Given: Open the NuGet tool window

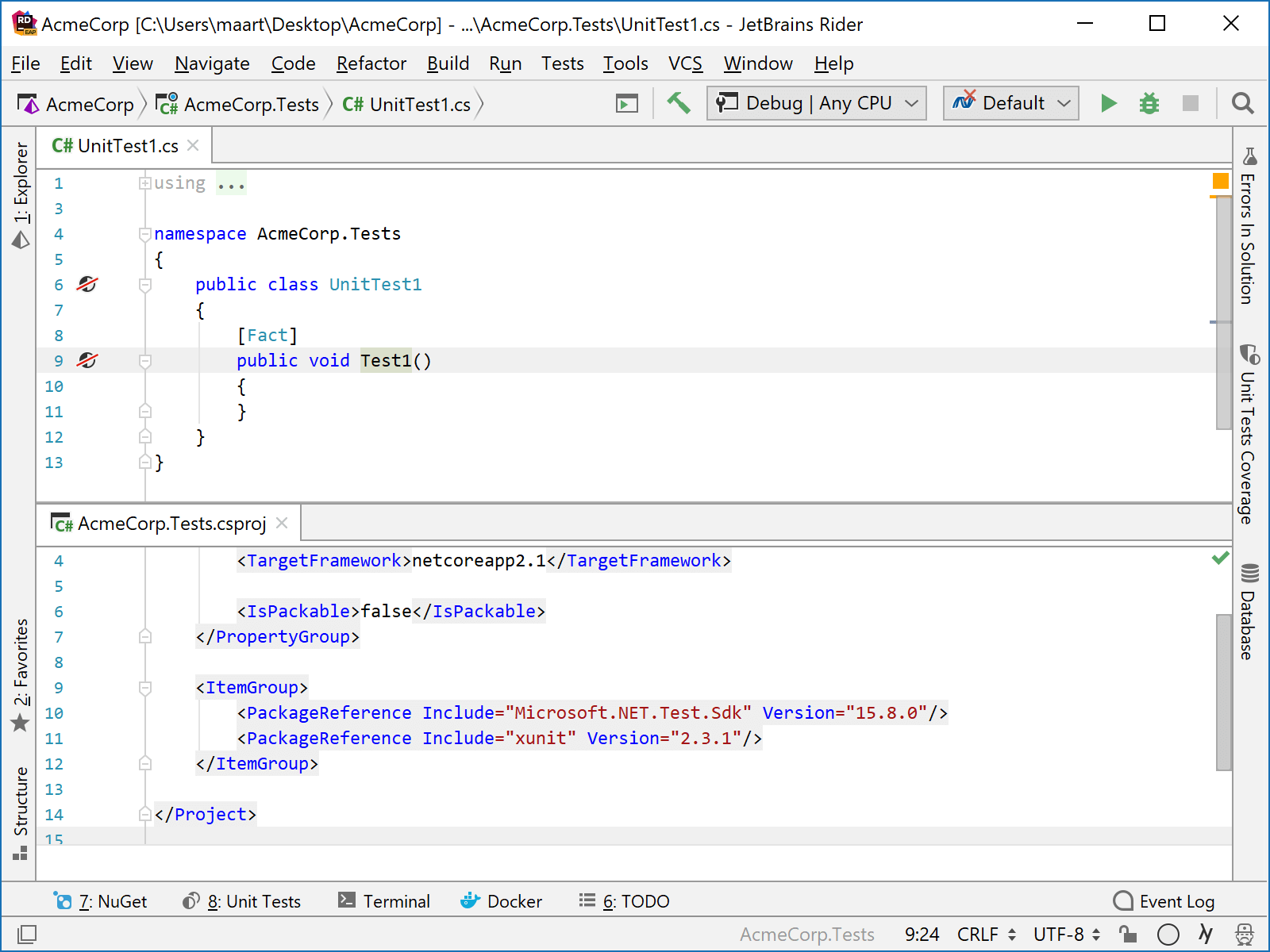Looking at the screenshot, I should click(x=100, y=901).
